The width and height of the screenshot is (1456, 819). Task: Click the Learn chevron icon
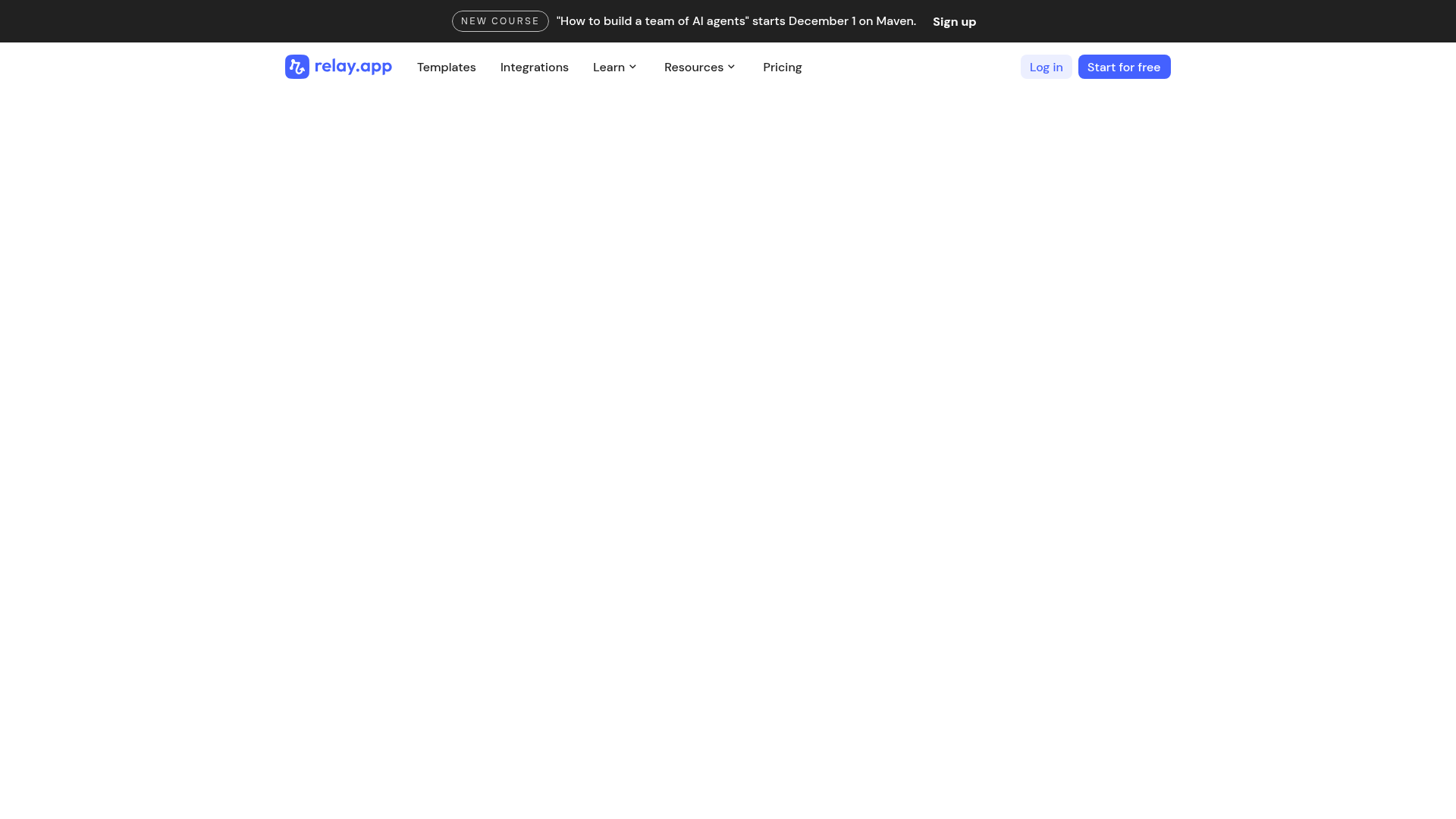pos(634,67)
